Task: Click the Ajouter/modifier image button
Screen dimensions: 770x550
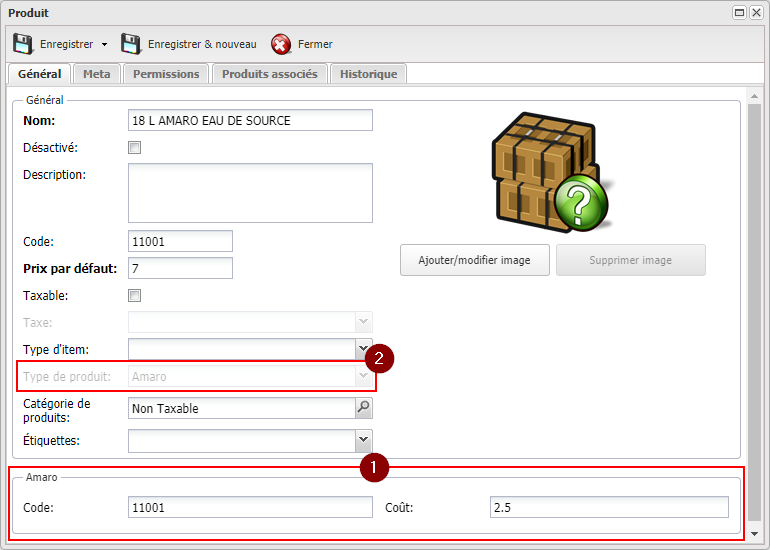Action: coord(474,260)
